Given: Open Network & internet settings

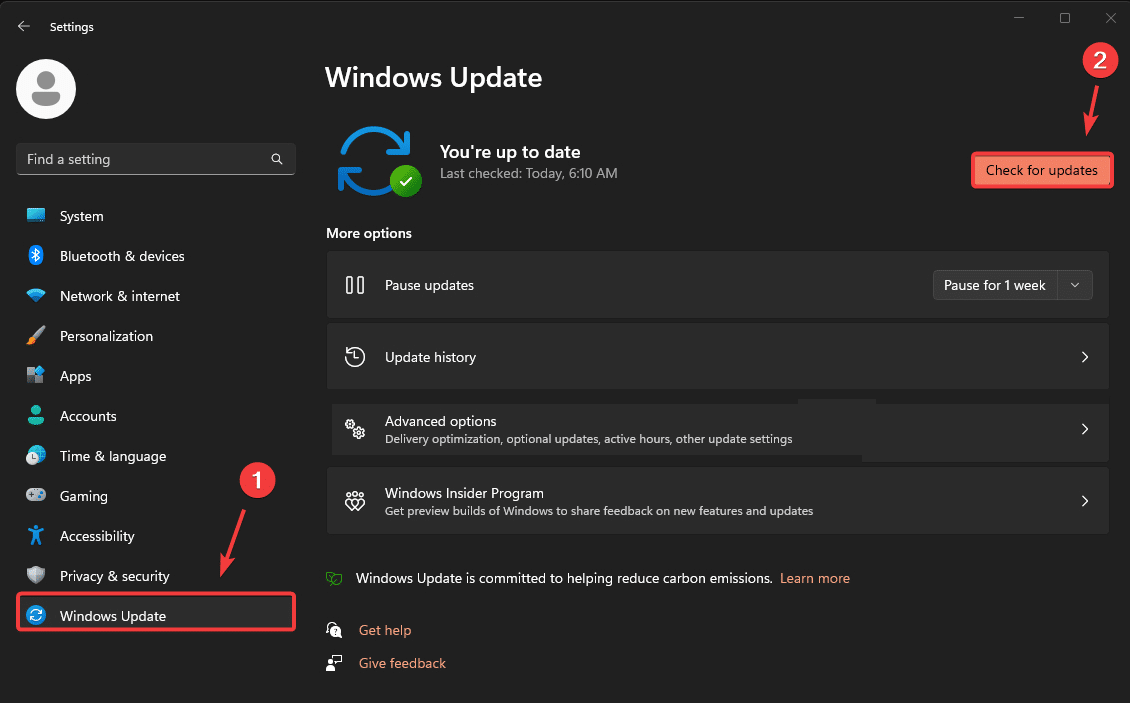Looking at the screenshot, I should point(119,296).
